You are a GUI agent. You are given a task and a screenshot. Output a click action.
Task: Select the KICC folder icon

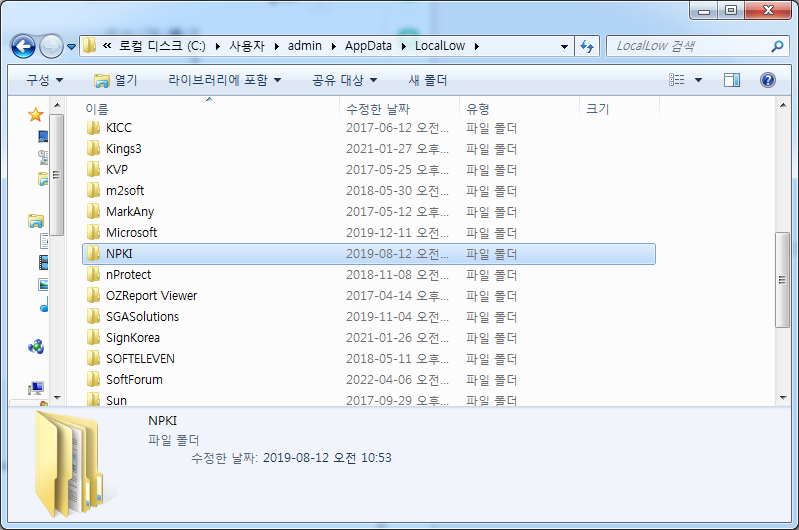[93, 127]
